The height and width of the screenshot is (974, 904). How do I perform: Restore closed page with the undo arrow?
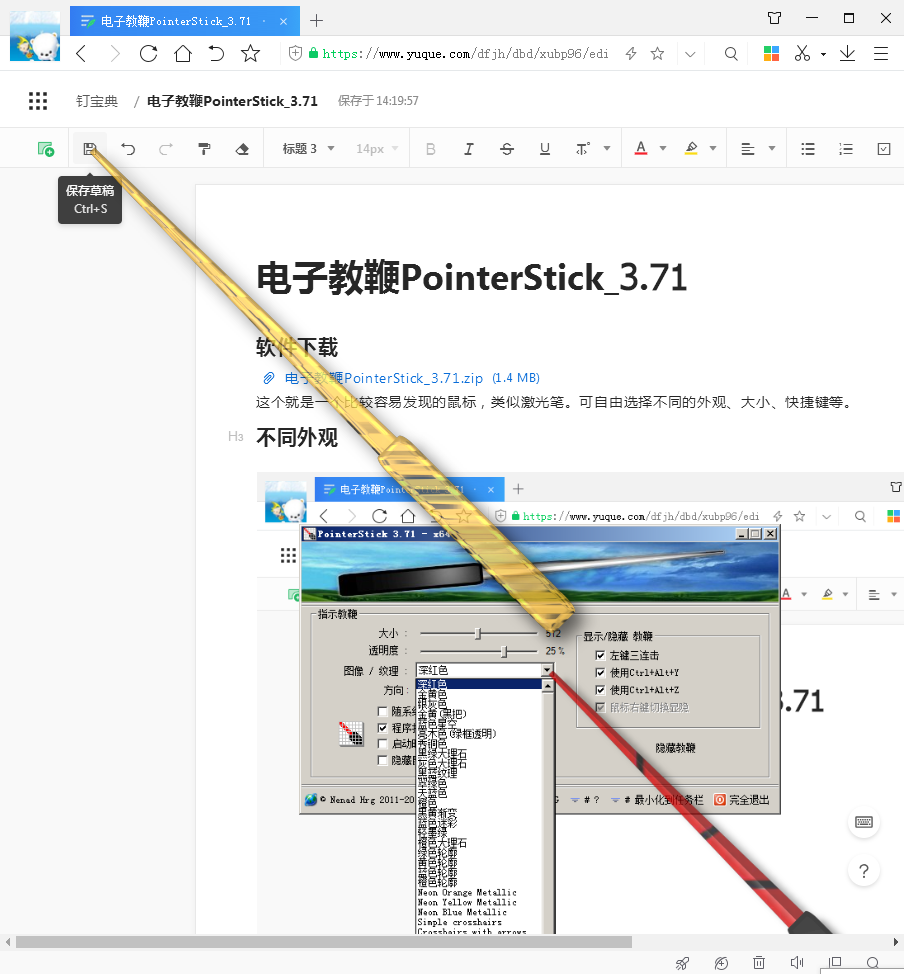[216, 53]
